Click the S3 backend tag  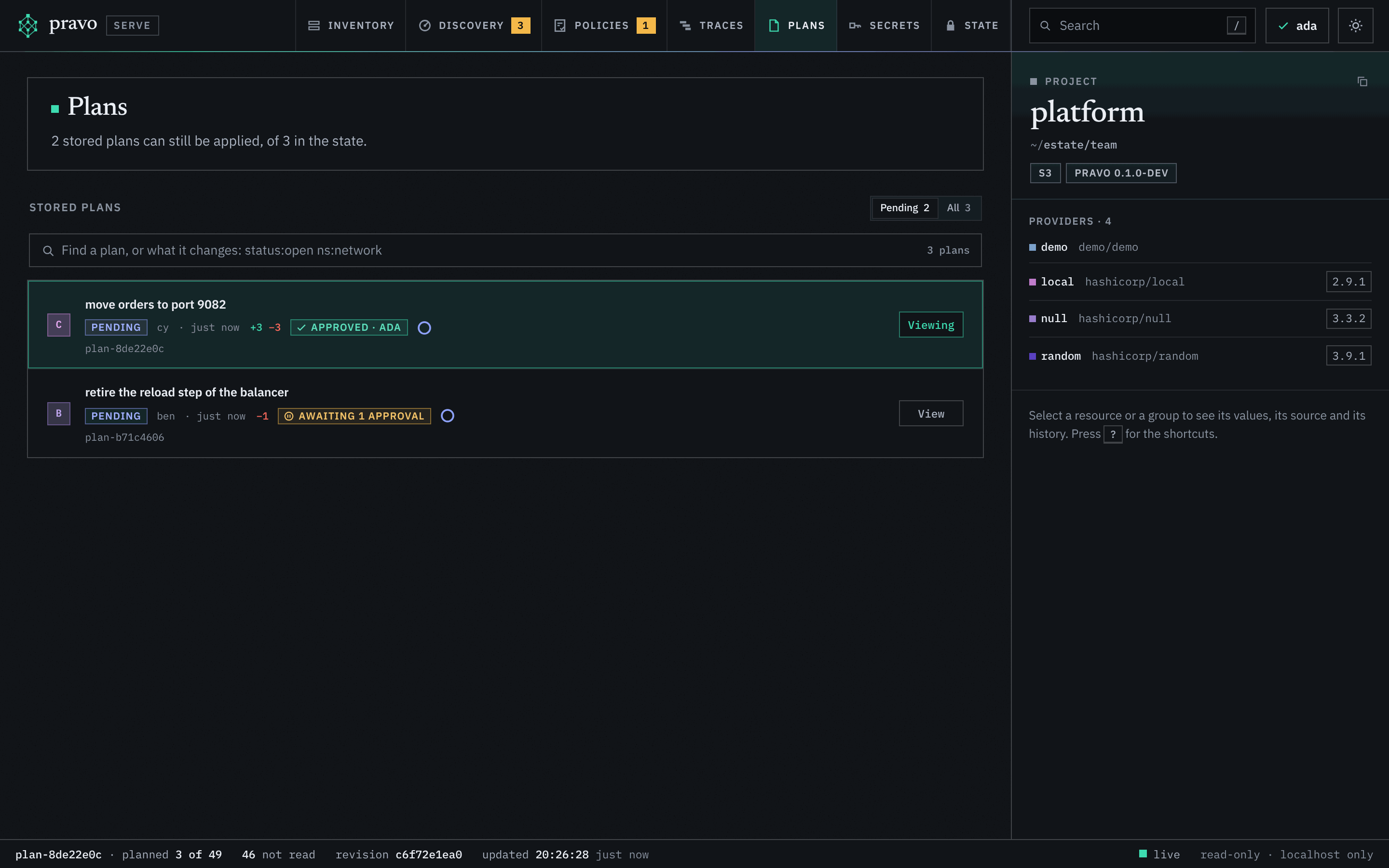pos(1045,174)
